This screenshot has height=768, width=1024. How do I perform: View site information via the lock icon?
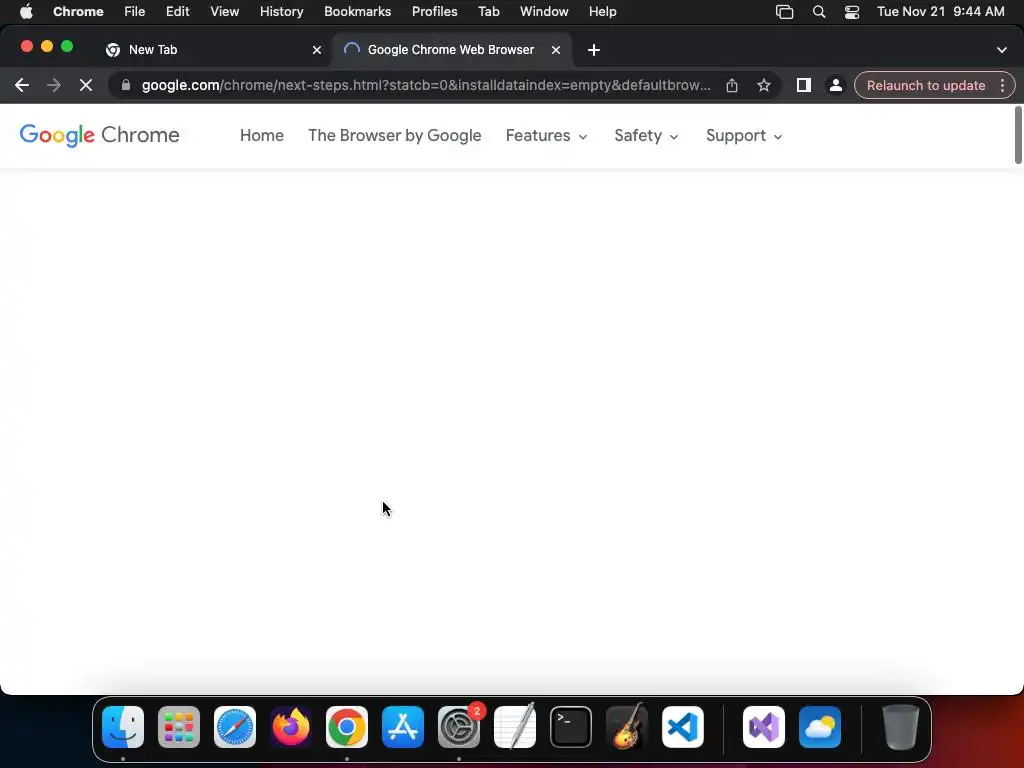(x=126, y=85)
